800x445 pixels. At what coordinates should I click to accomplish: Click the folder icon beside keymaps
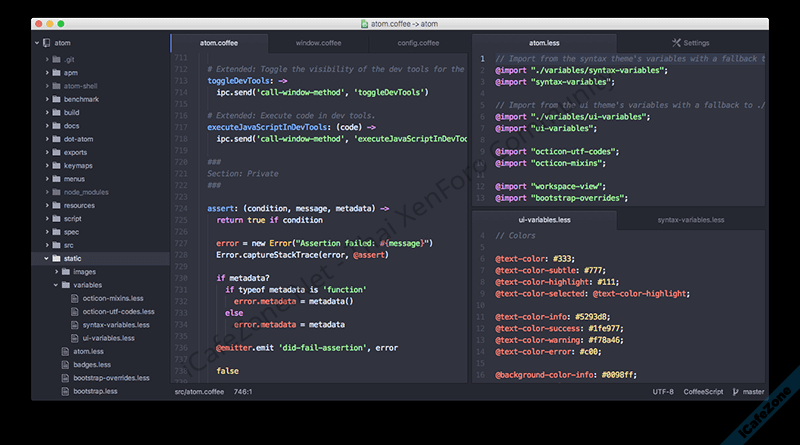(x=56, y=165)
